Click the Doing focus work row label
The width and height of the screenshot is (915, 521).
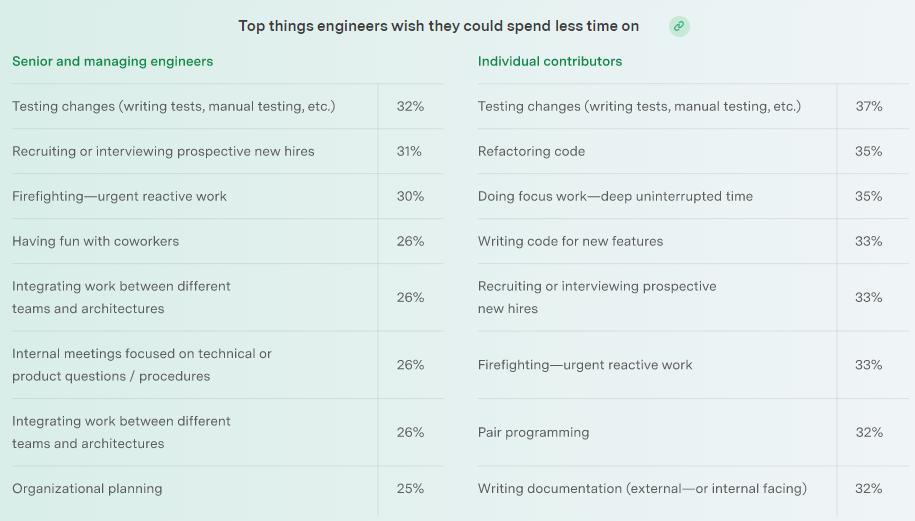point(615,196)
